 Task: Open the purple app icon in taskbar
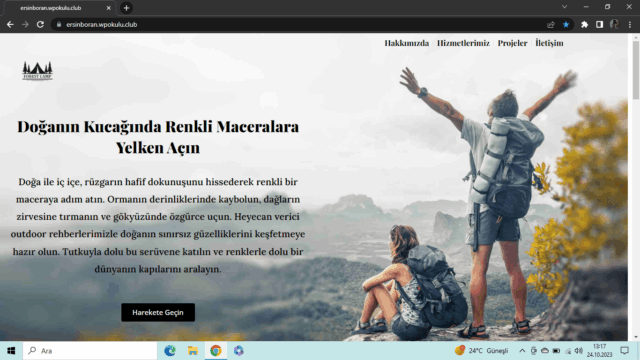point(239,351)
